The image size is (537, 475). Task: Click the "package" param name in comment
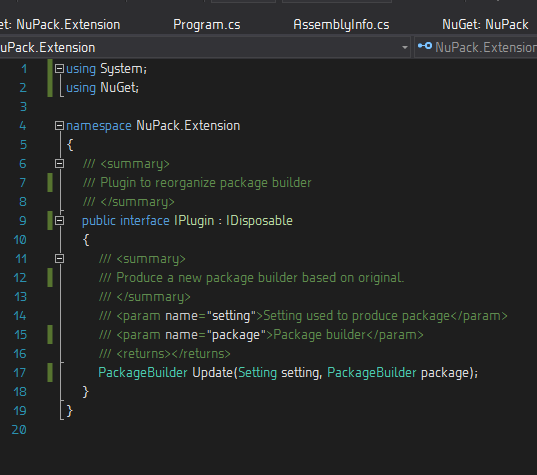coord(236,335)
